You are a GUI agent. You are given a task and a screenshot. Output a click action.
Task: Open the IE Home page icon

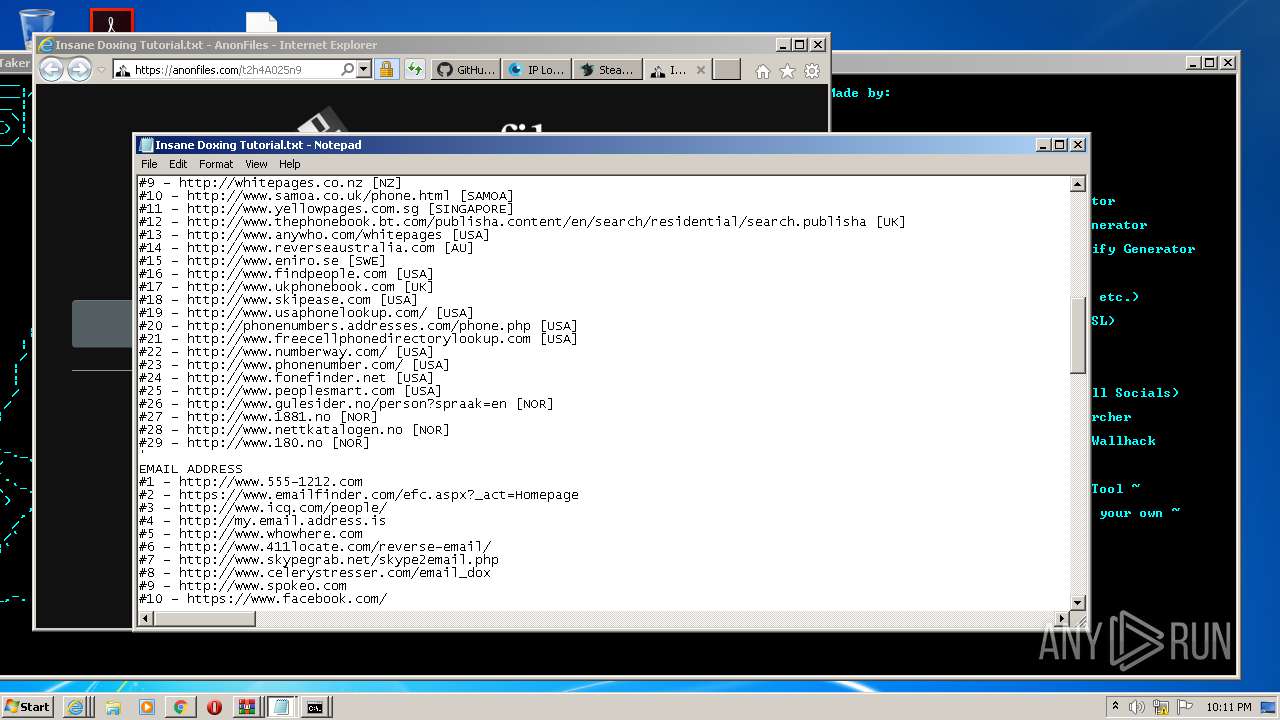point(762,71)
